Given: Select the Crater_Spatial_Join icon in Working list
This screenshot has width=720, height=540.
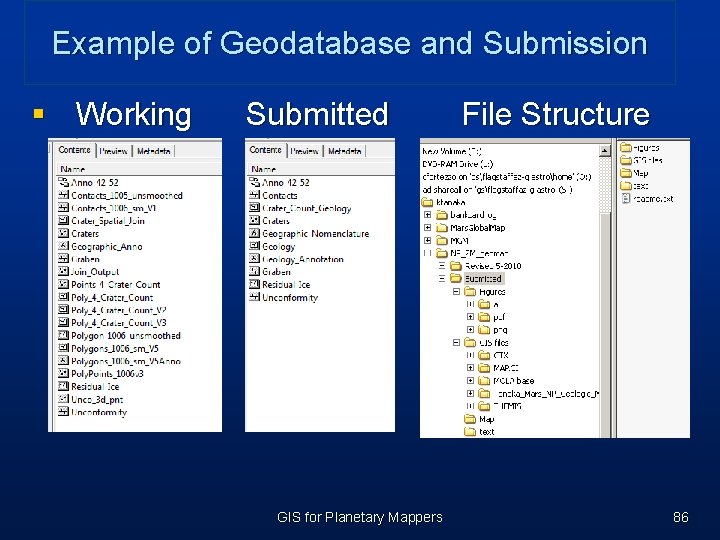Looking at the screenshot, I should click(x=63, y=220).
